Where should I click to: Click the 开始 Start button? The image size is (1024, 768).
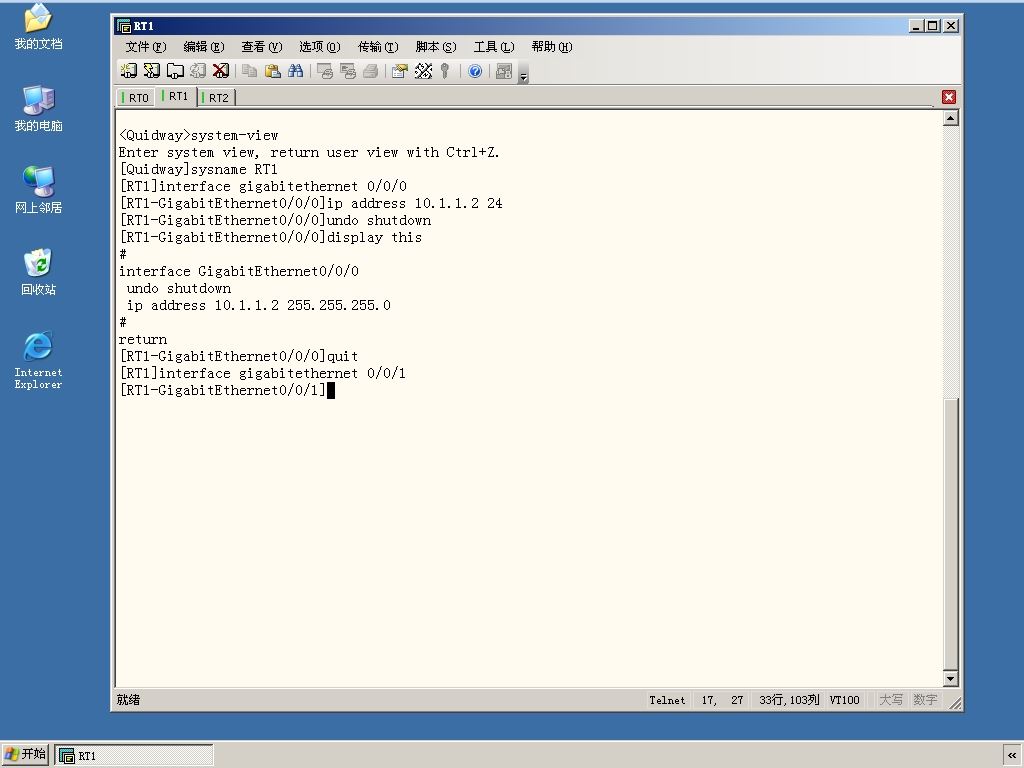25,754
